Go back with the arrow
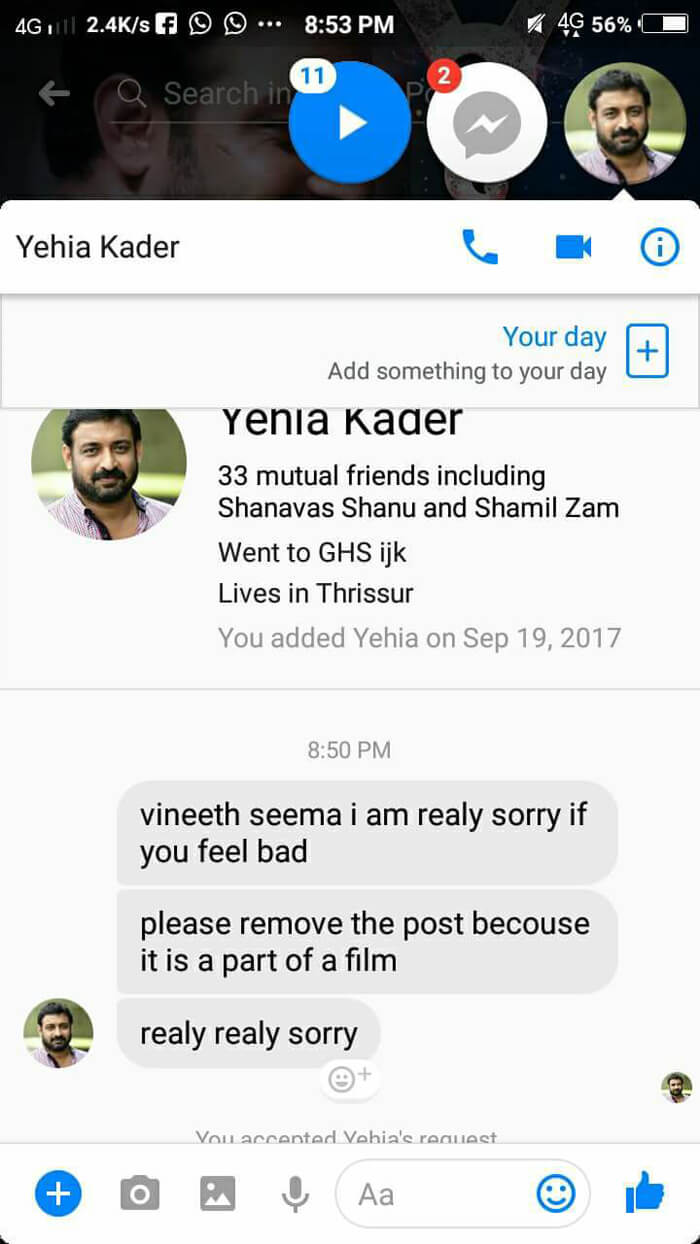The image size is (700, 1244). coord(54,94)
